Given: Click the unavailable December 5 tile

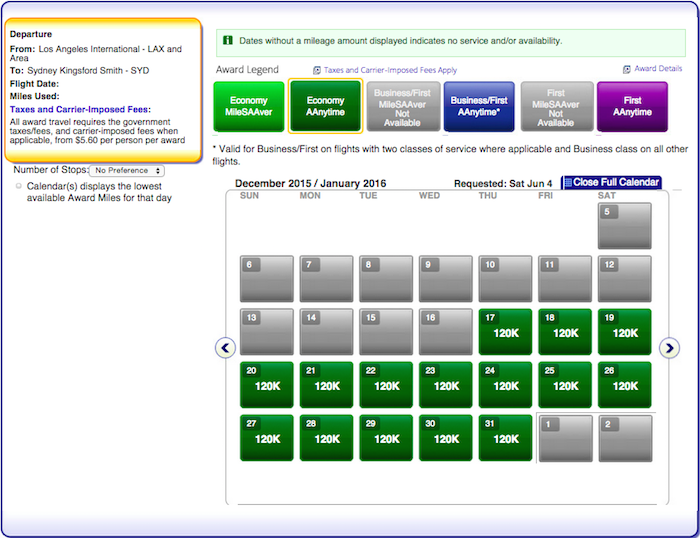Looking at the screenshot, I should click(625, 226).
